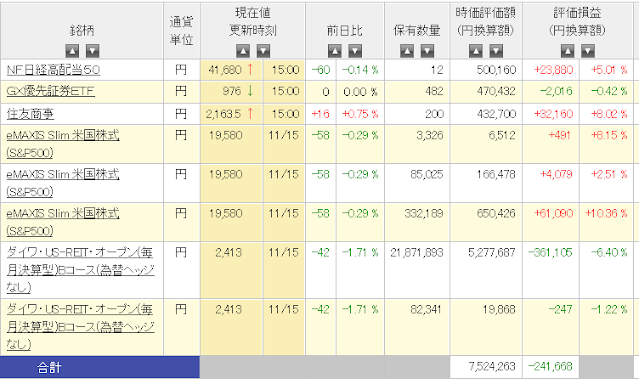Sort 現在値 column descending with down arrow

tap(263, 51)
